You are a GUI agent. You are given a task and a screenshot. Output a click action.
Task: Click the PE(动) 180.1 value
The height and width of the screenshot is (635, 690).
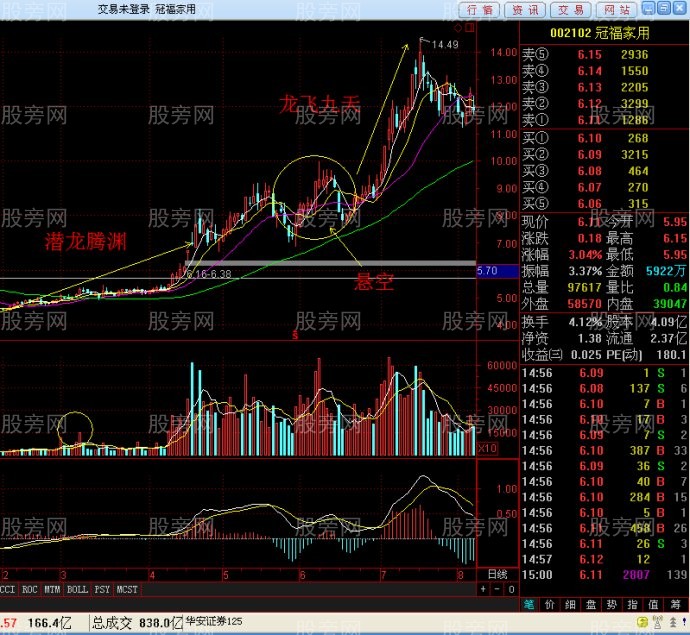point(672,355)
